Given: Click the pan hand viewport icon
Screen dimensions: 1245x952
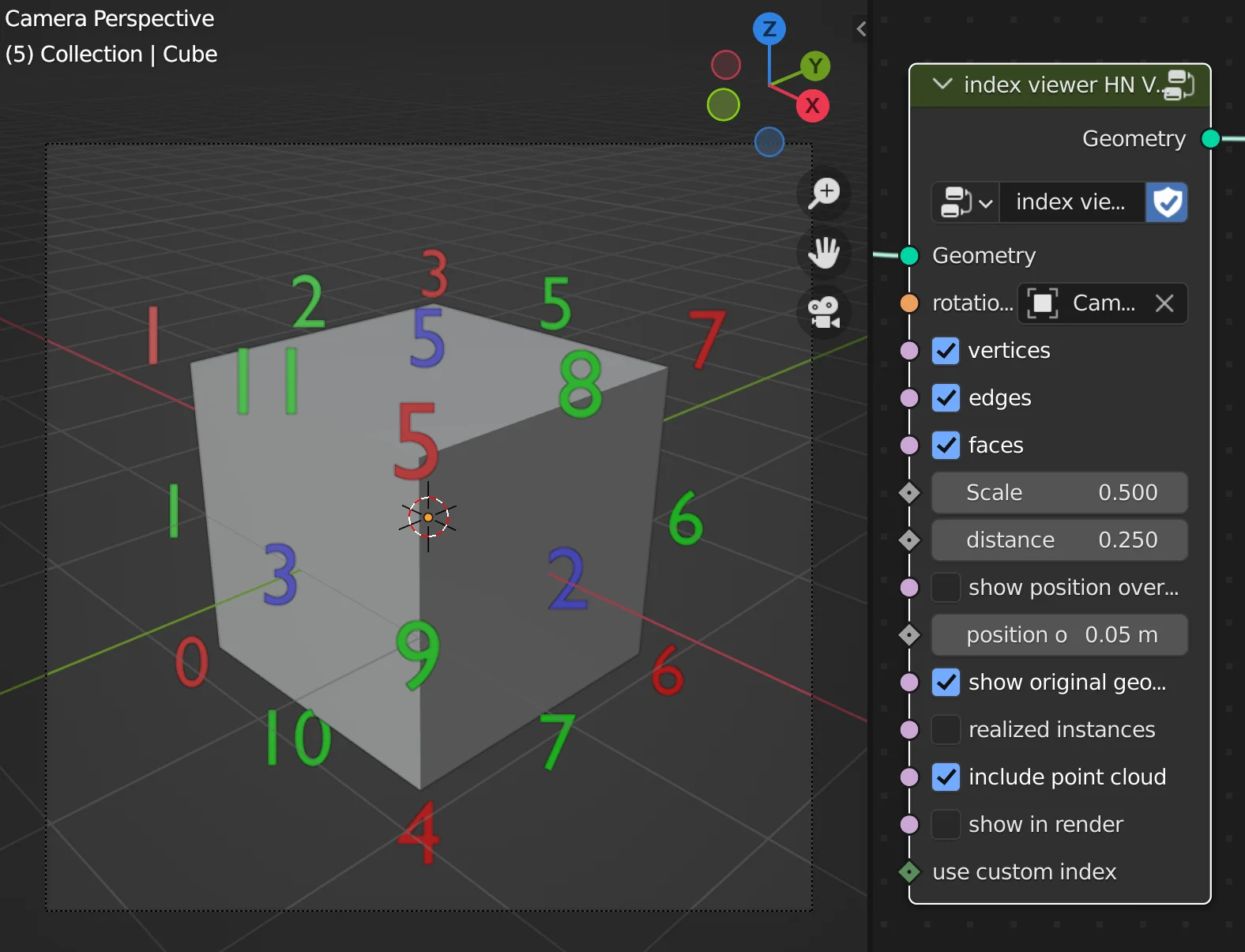Looking at the screenshot, I should [x=824, y=253].
